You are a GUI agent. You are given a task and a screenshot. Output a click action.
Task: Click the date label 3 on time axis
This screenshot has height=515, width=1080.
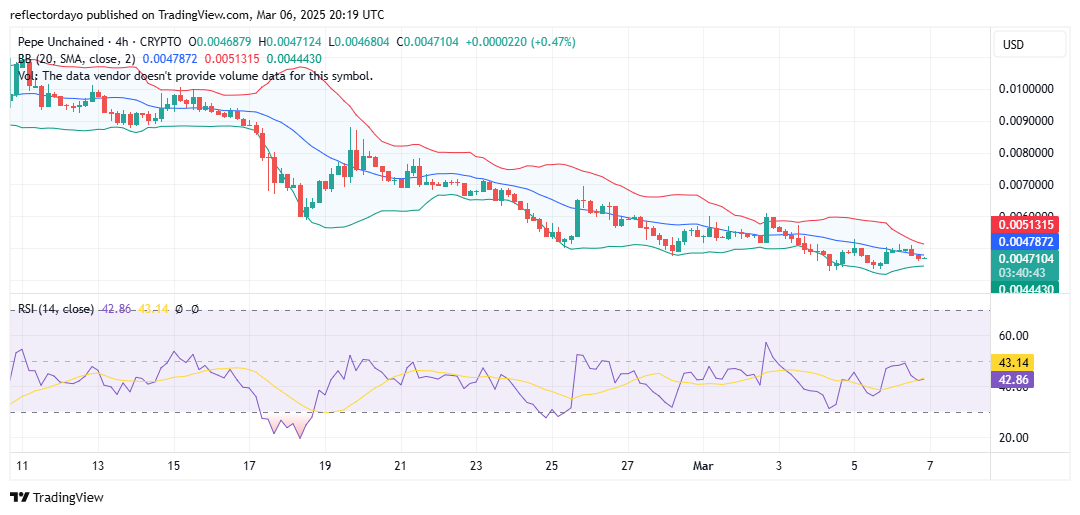(x=779, y=465)
